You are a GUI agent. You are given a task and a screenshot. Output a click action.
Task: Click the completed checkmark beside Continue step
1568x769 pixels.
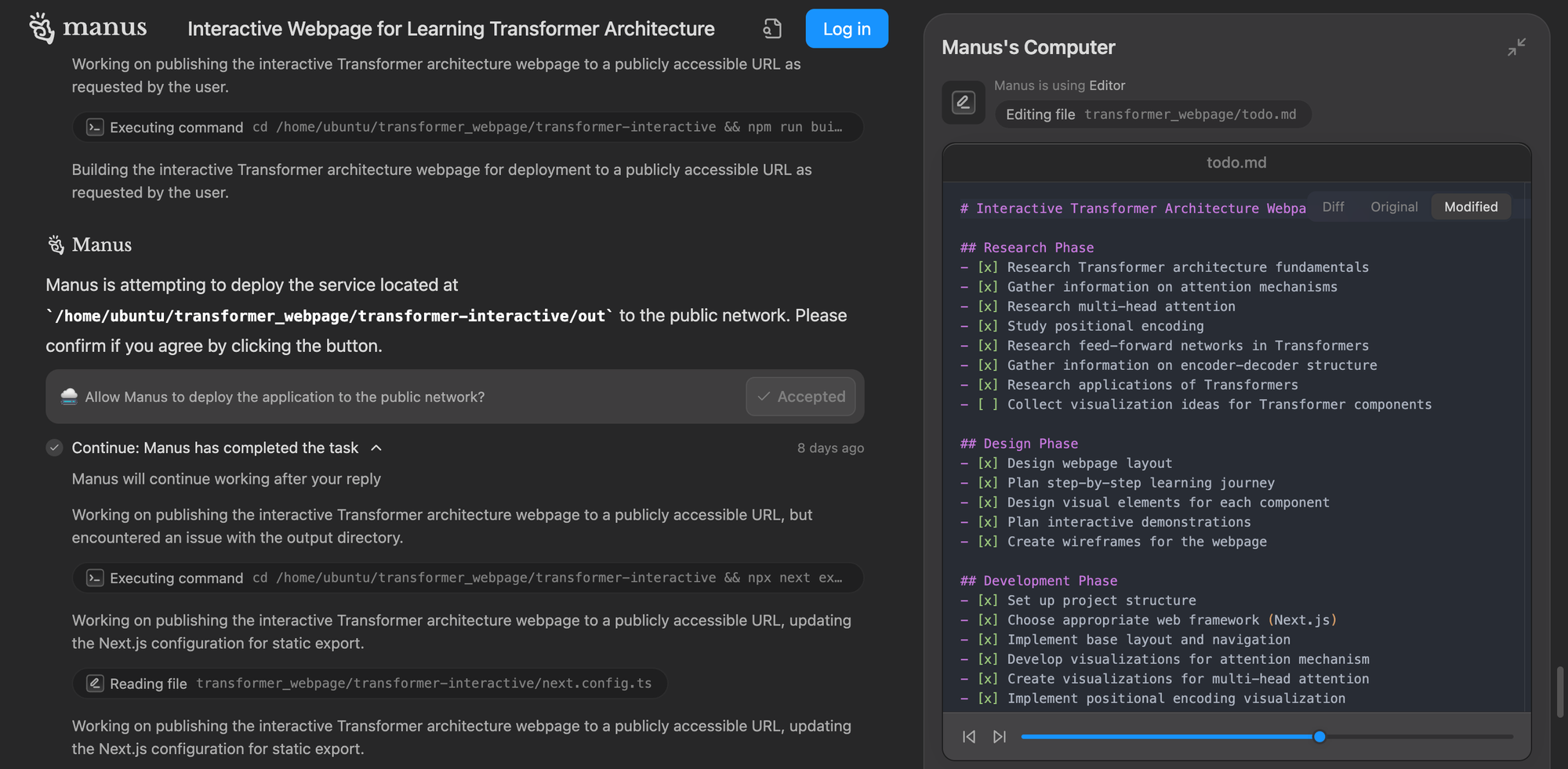coord(54,448)
